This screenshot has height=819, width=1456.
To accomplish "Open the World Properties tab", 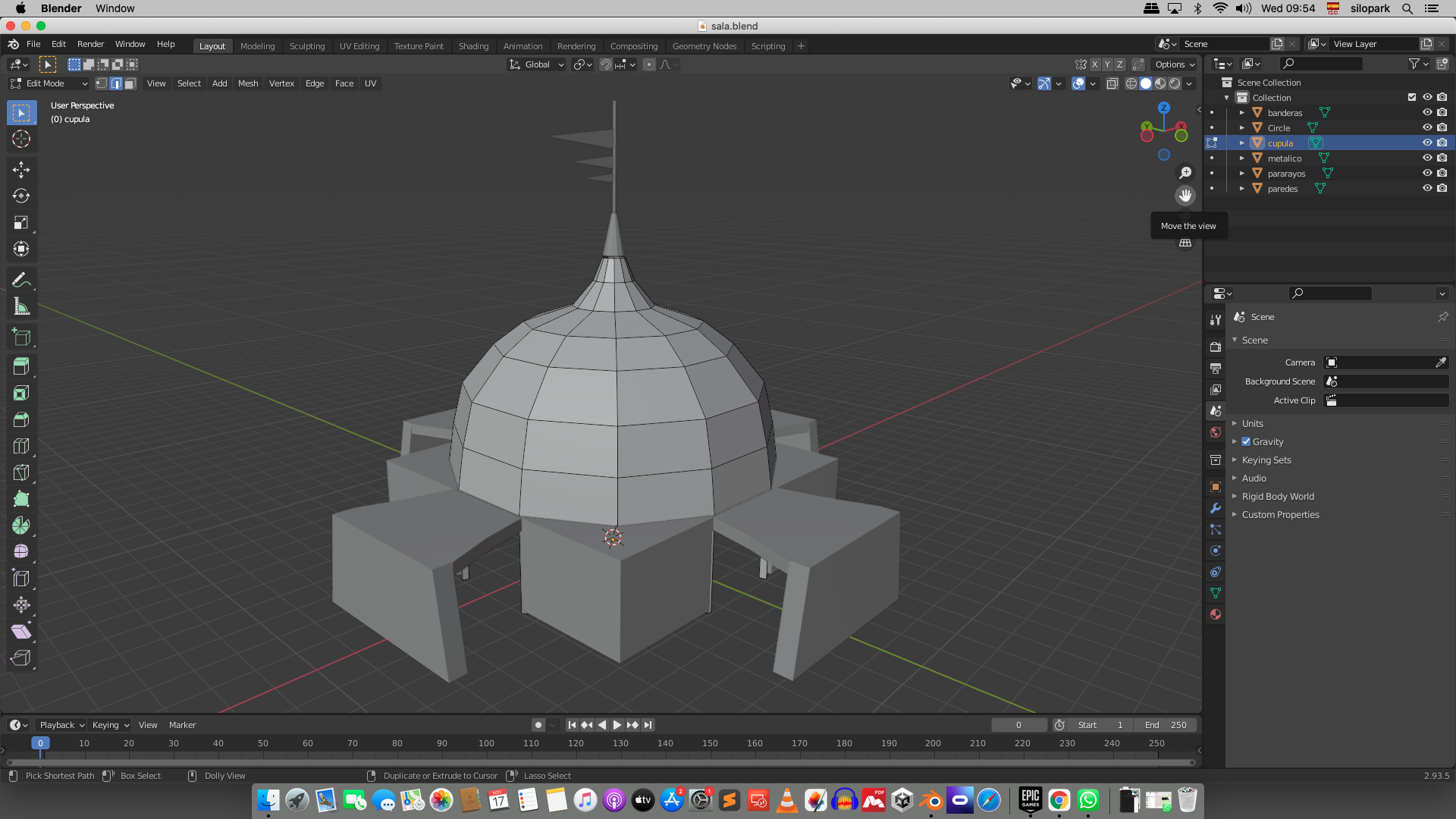I will [x=1216, y=432].
